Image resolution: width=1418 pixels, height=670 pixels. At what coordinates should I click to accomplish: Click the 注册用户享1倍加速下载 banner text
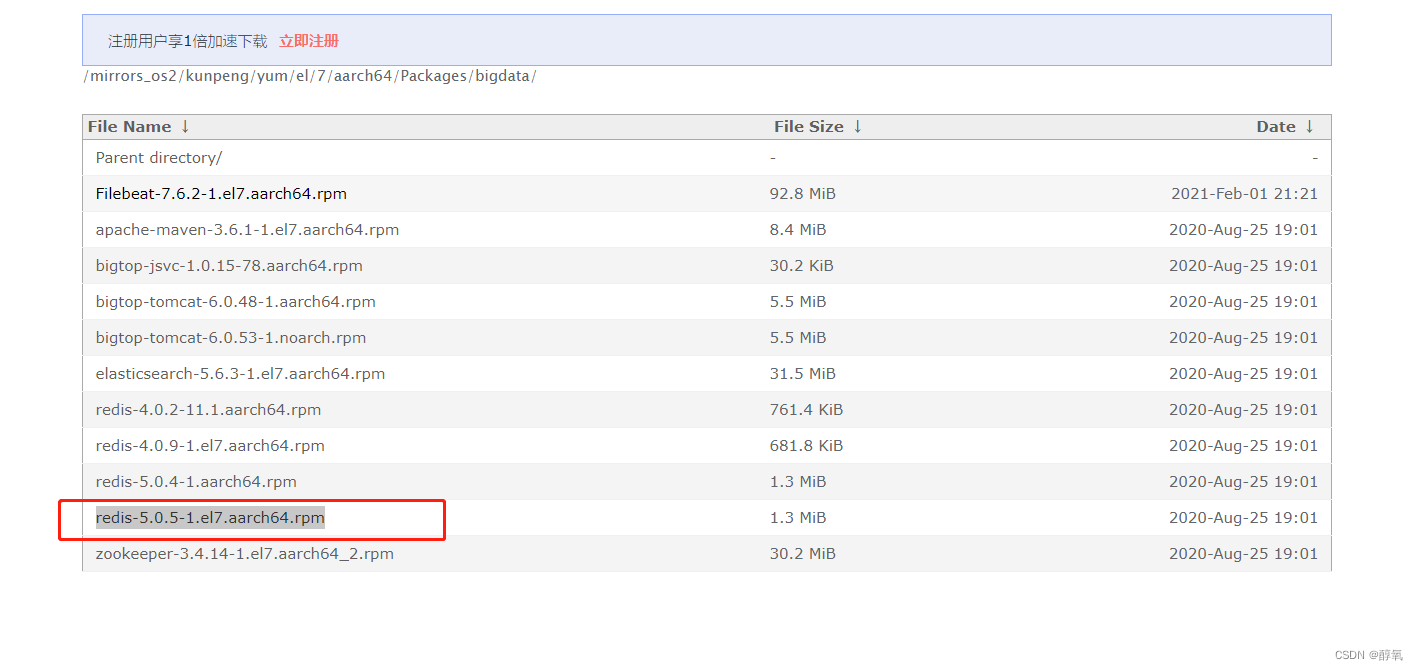point(188,41)
